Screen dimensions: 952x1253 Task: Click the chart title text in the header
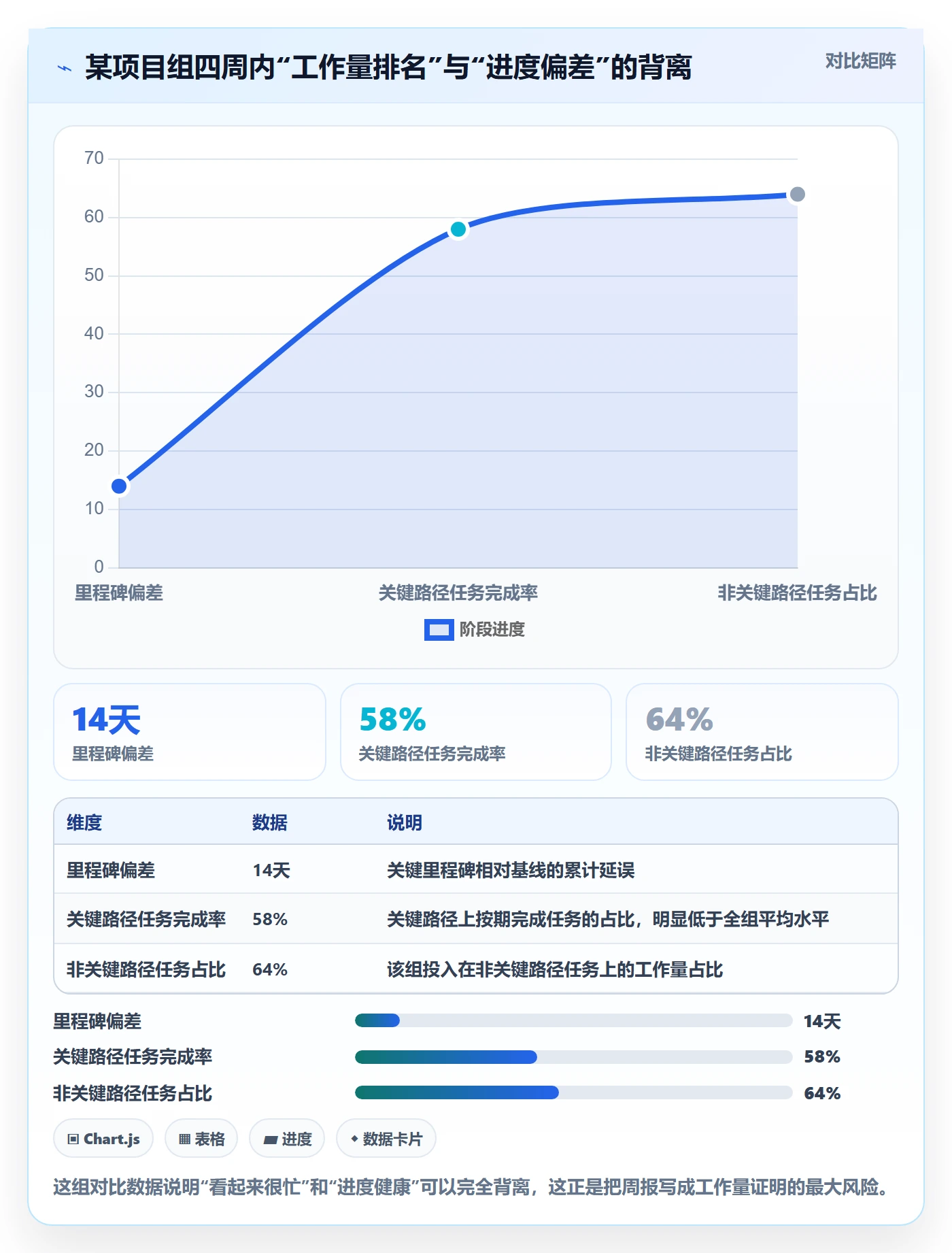pos(388,68)
